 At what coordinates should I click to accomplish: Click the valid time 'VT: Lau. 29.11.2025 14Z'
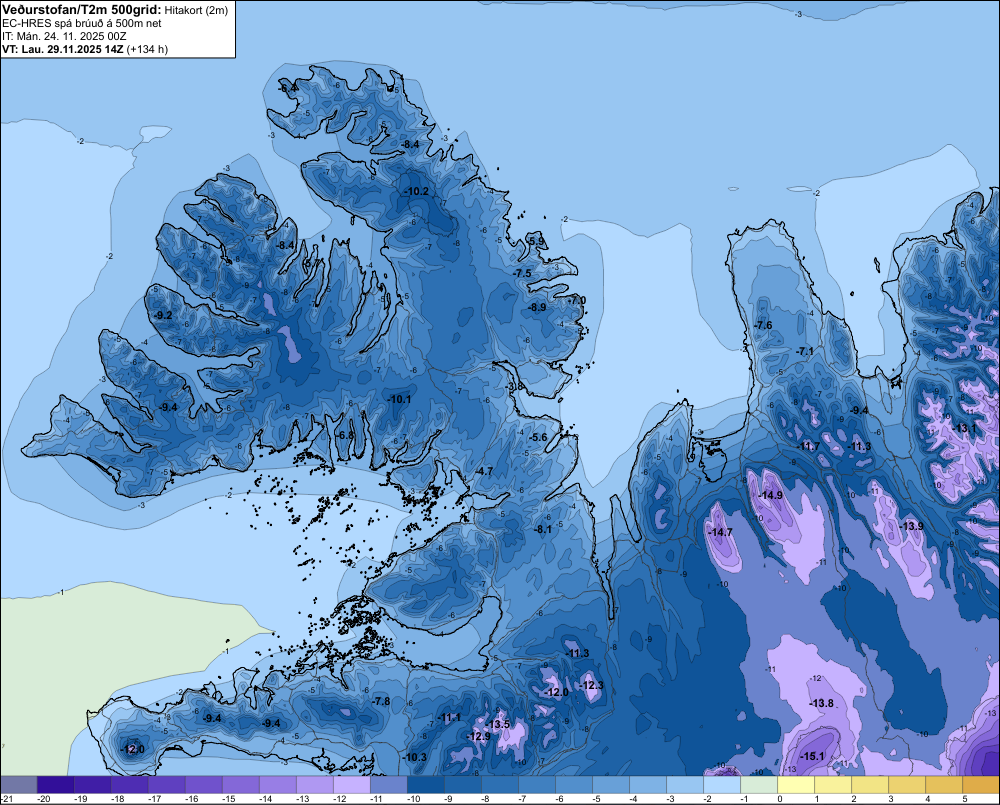click(x=63, y=49)
